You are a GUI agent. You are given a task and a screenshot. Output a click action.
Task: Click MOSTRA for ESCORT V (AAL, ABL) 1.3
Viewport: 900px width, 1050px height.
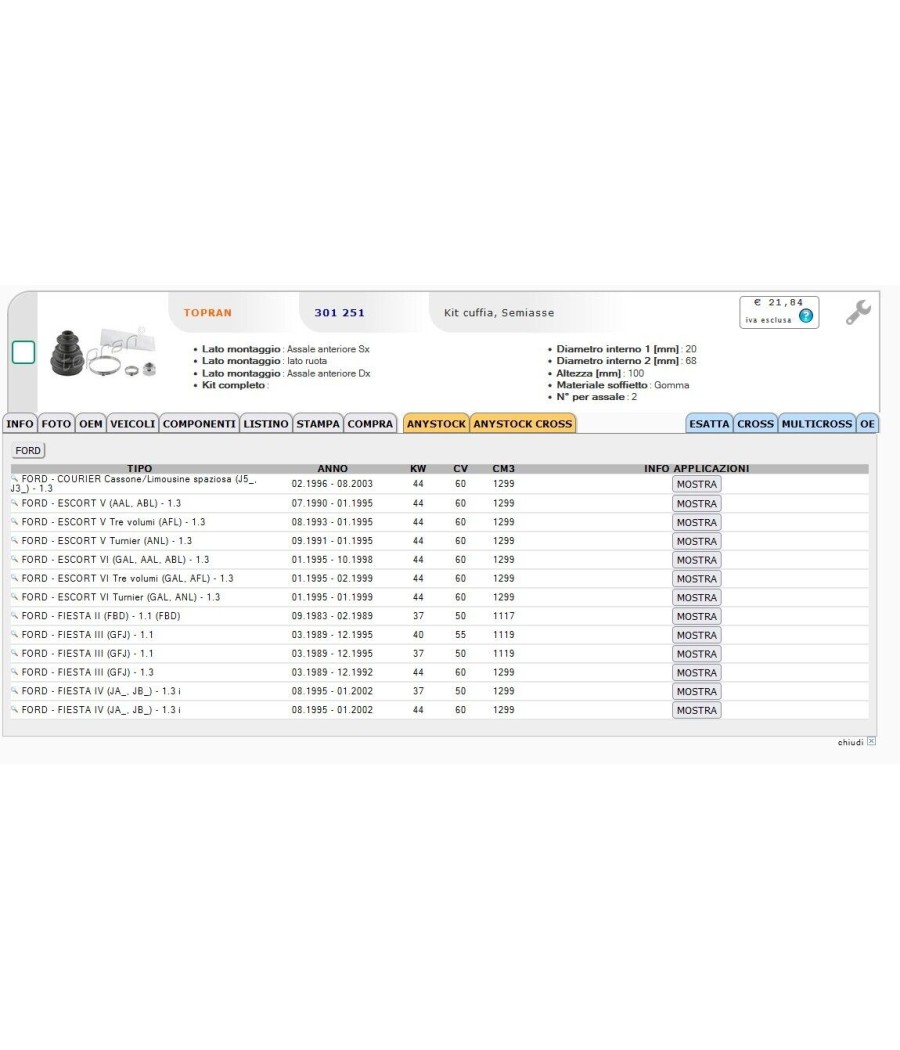(x=696, y=504)
